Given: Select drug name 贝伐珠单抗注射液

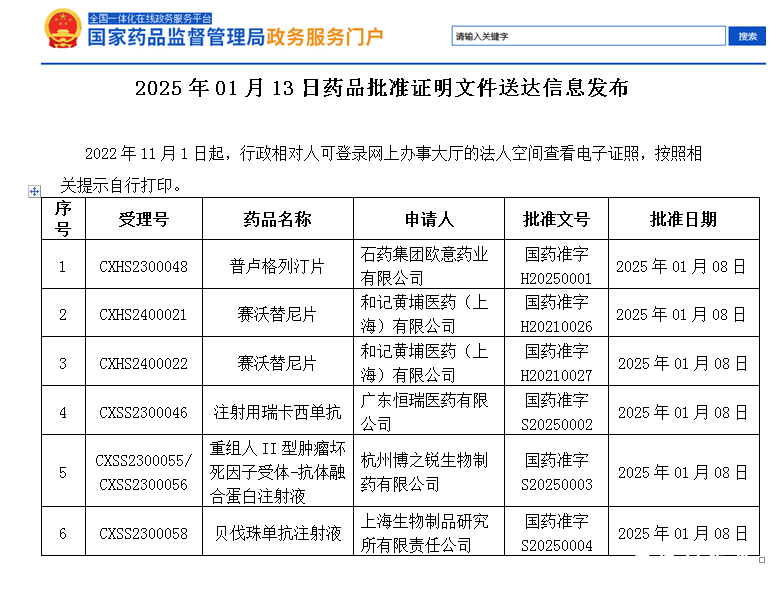Looking at the screenshot, I should 277,534.
